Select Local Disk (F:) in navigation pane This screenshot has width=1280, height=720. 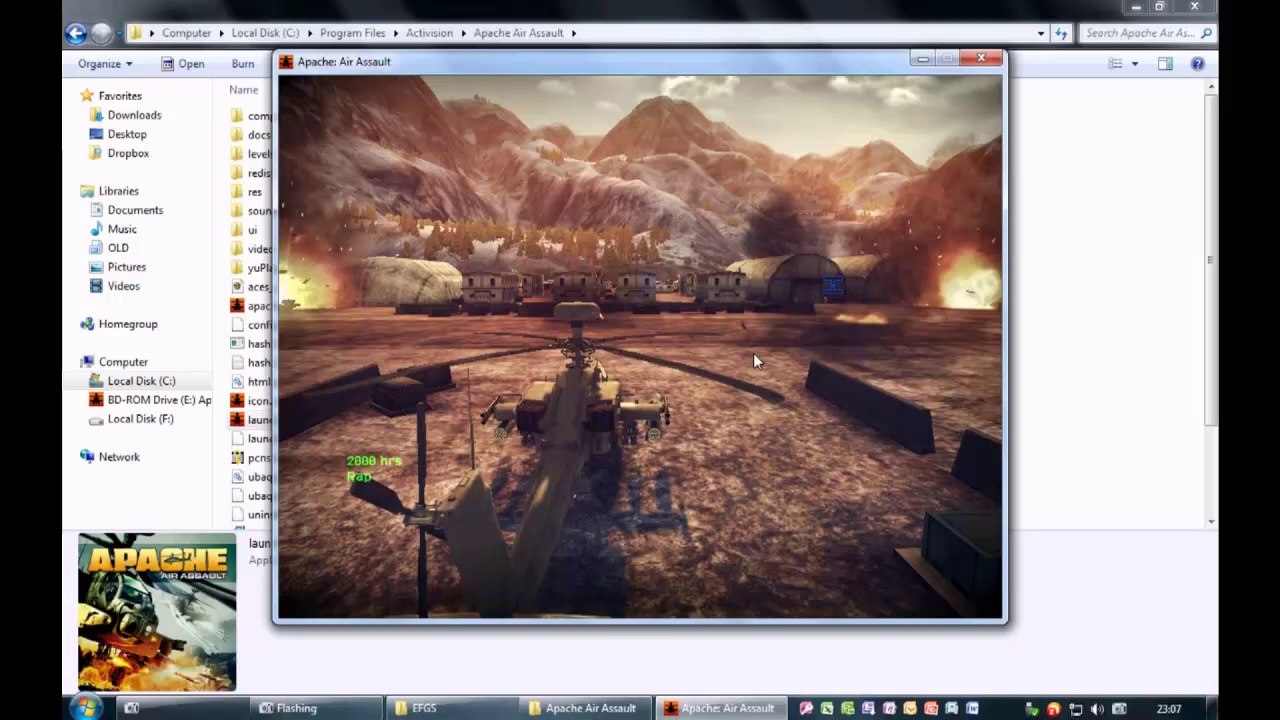(x=140, y=419)
